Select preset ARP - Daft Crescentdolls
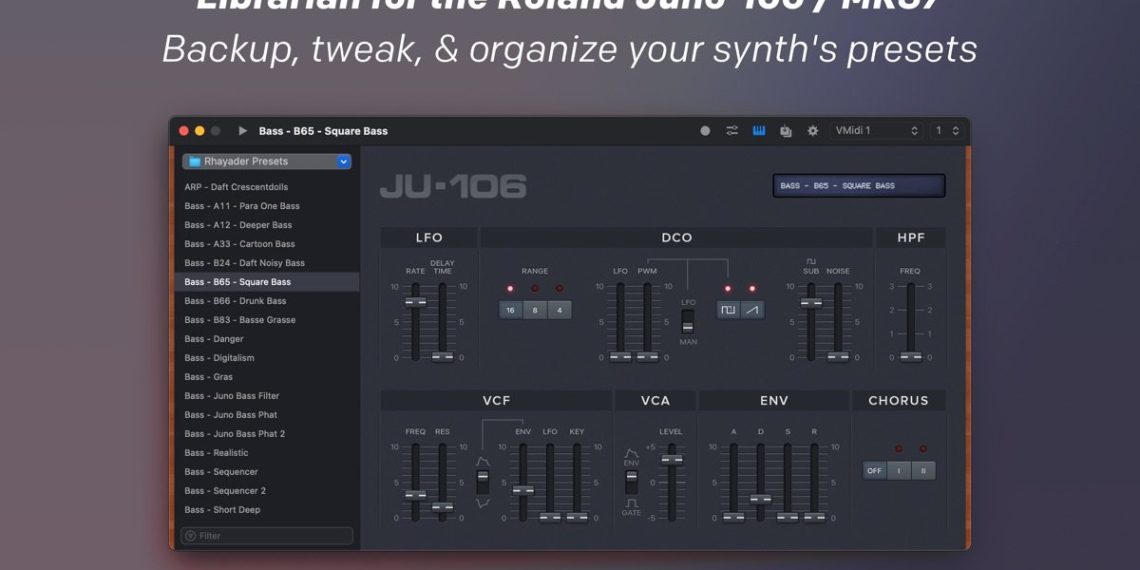1140x570 pixels. pyautogui.click(x=236, y=187)
